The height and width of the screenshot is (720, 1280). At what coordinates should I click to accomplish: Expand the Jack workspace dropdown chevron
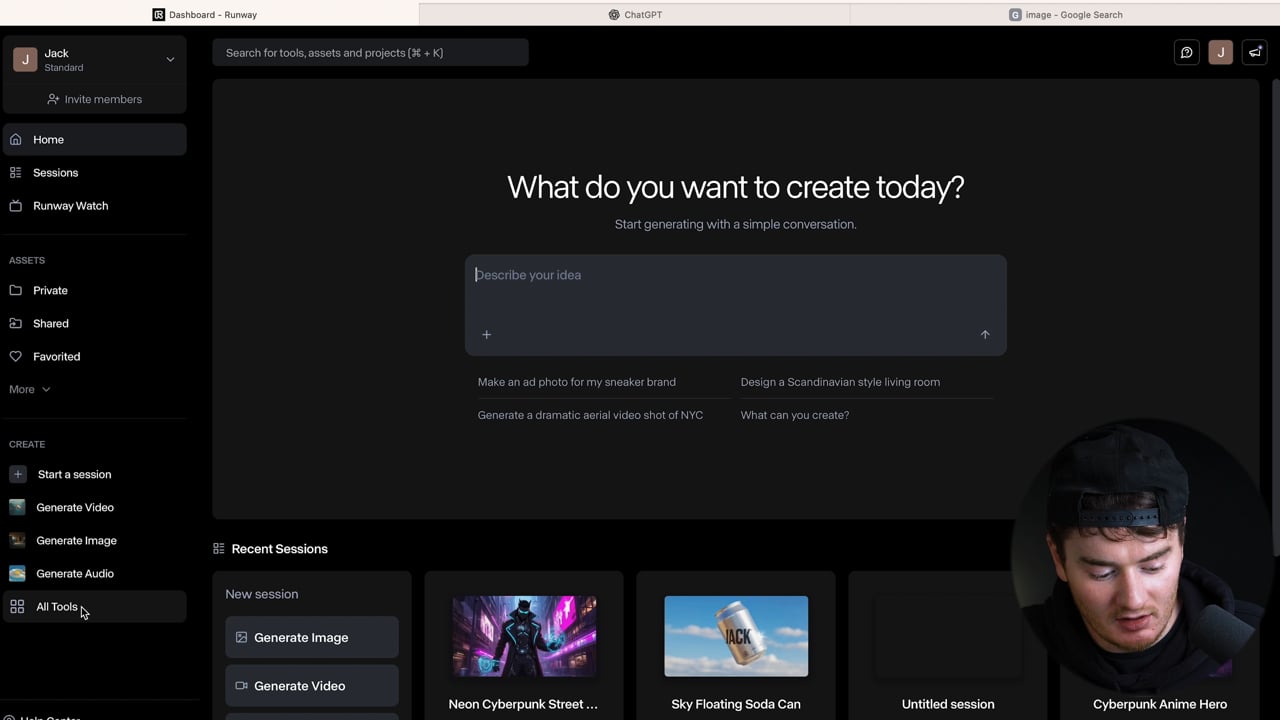coord(170,60)
